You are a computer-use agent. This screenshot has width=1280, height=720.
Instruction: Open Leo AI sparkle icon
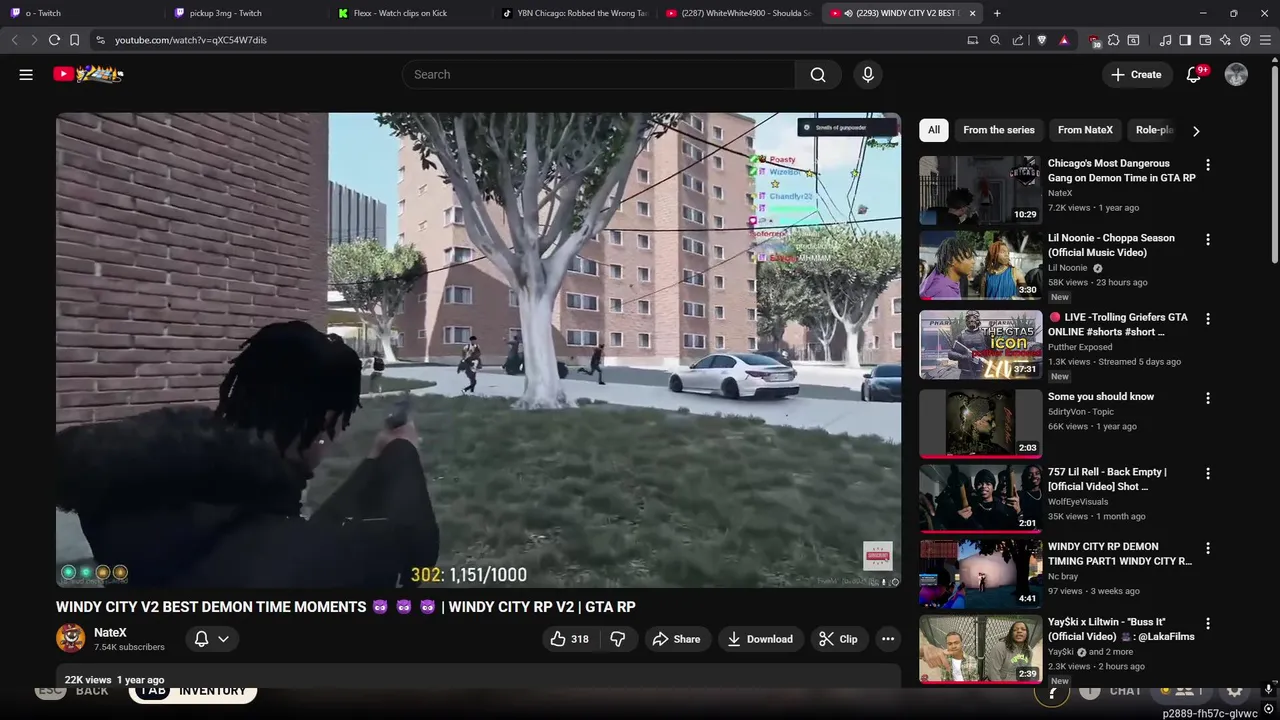pos(1225,40)
